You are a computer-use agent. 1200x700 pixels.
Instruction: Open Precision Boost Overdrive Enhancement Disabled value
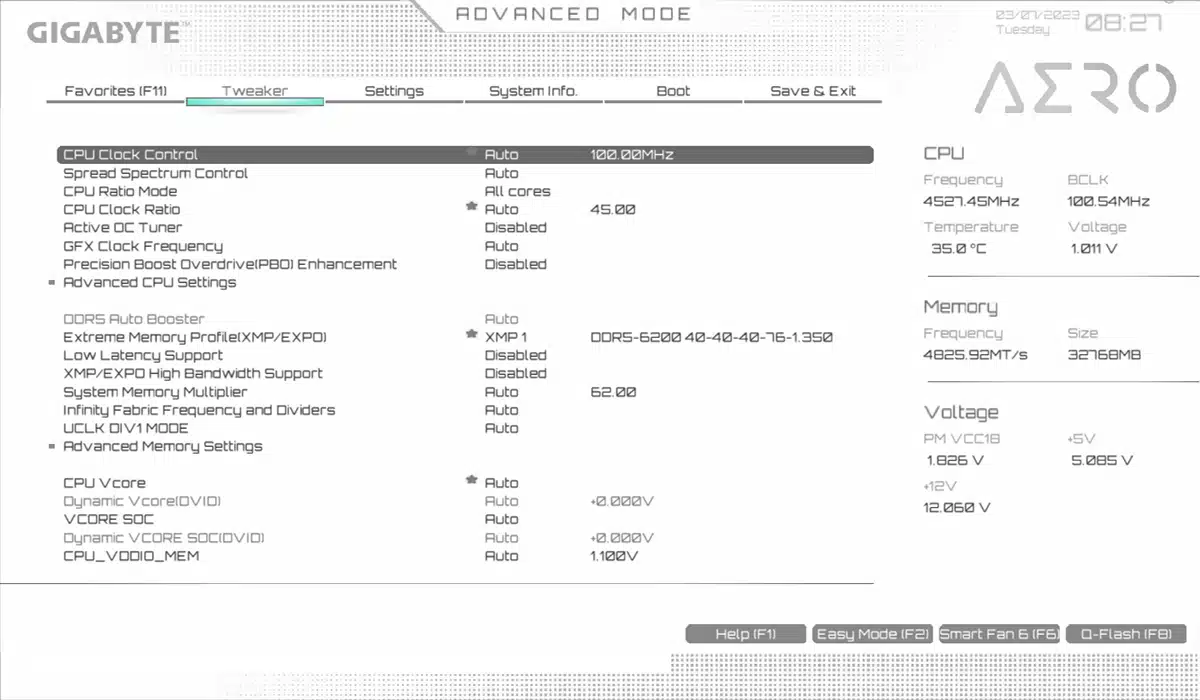(516, 264)
